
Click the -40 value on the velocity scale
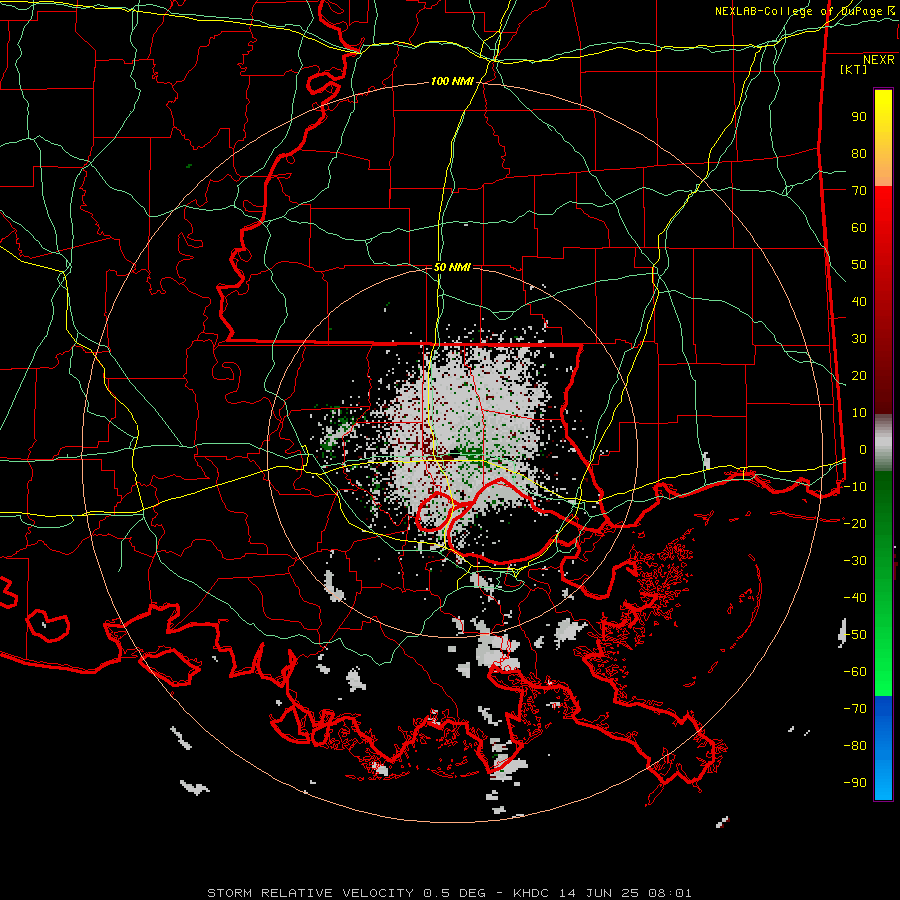pyautogui.click(x=855, y=598)
